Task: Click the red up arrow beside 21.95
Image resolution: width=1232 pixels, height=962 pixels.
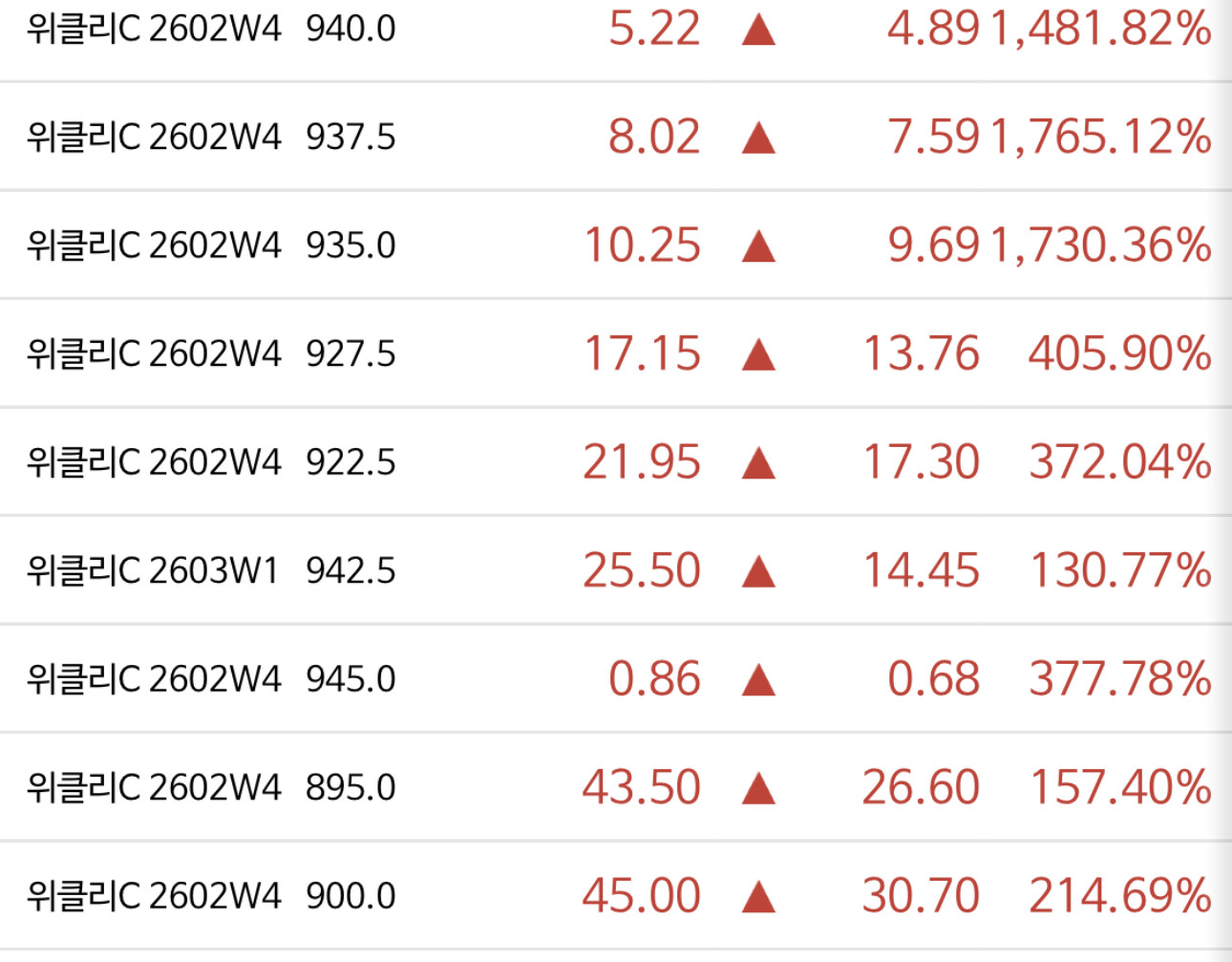Action: click(x=758, y=463)
